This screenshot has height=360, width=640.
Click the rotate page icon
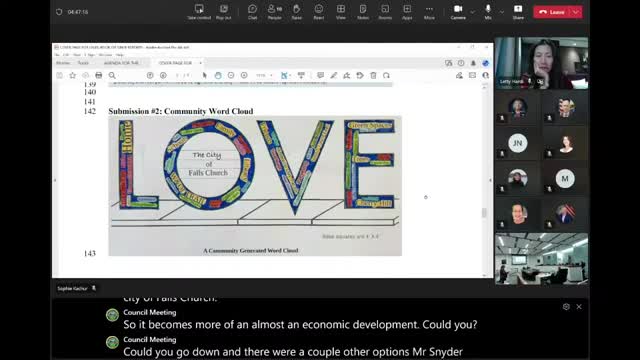coord(386,76)
